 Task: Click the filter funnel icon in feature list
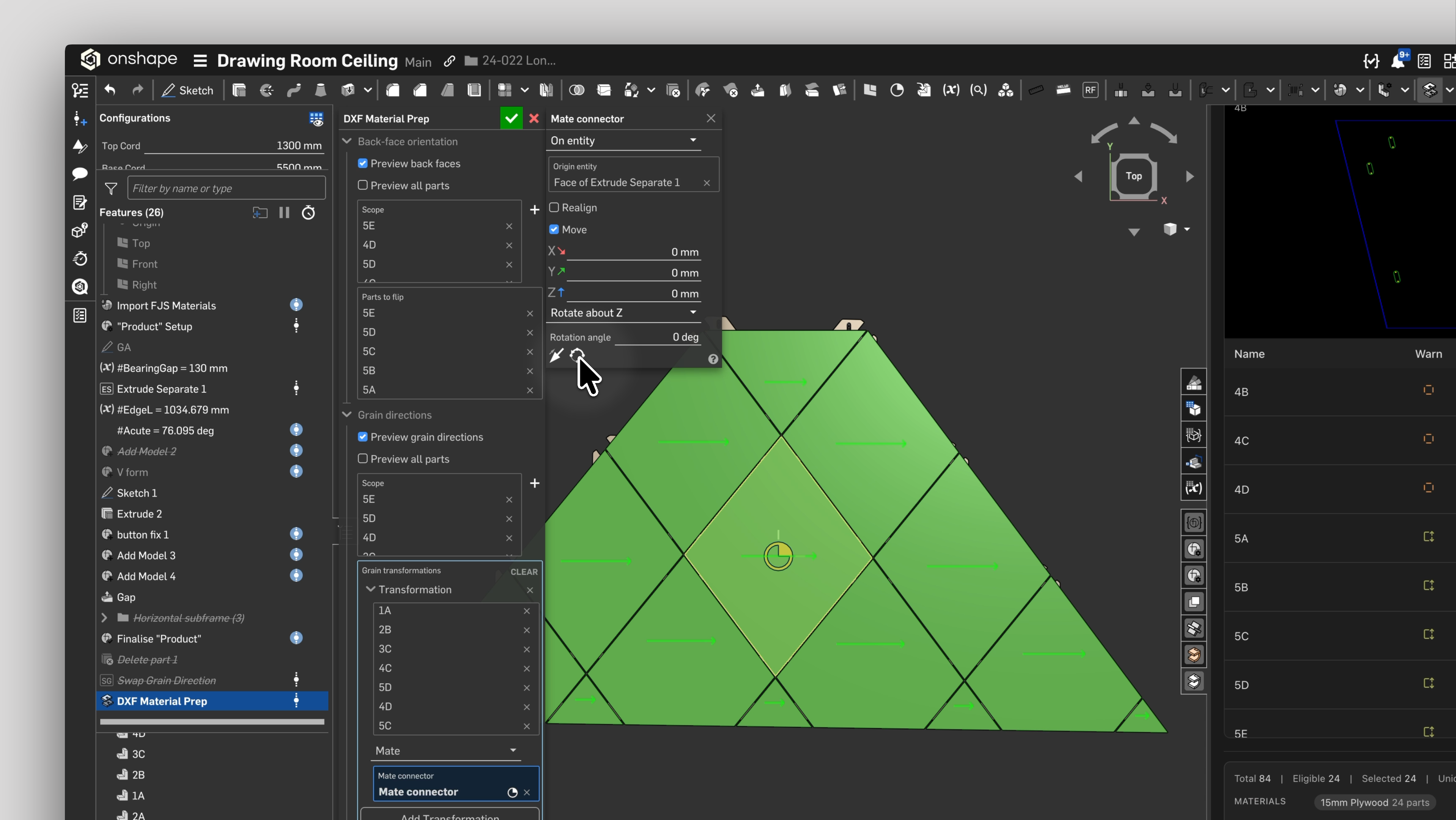click(x=111, y=188)
